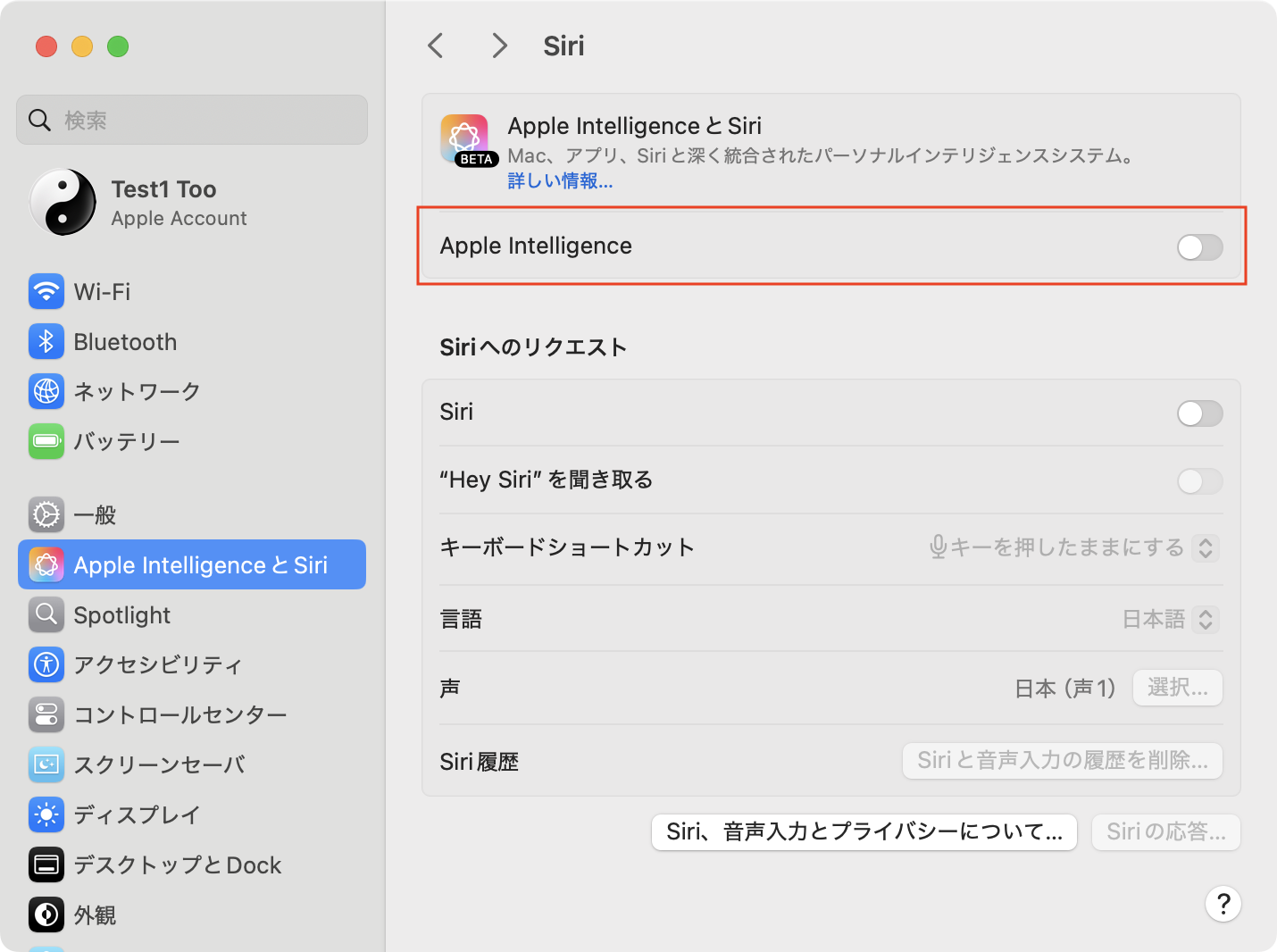Open Spotlight magnifier icon in sidebar
1277x952 pixels.
pos(46,615)
